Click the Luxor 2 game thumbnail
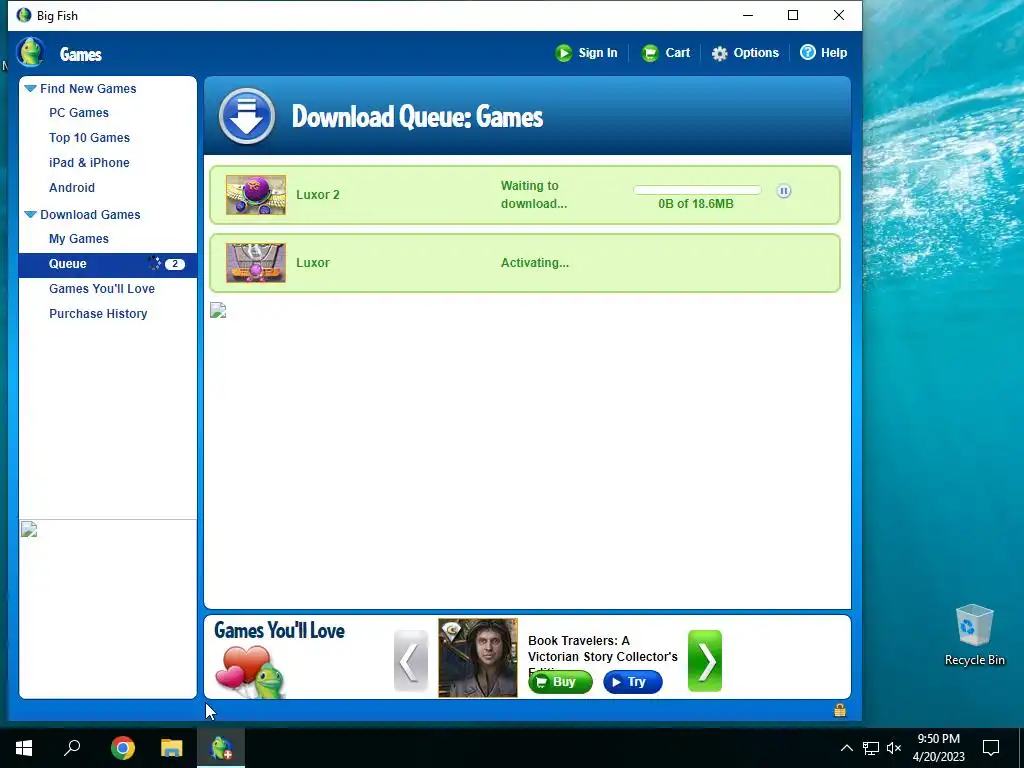Image resolution: width=1024 pixels, height=768 pixels. (x=256, y=195)
